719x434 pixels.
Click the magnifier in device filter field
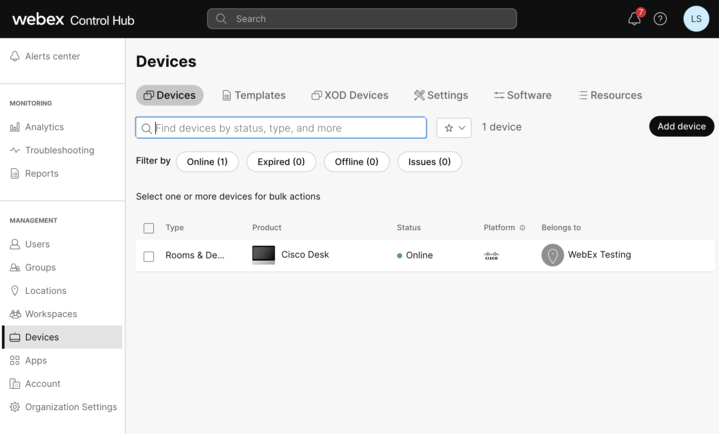(x=146, y=128)
